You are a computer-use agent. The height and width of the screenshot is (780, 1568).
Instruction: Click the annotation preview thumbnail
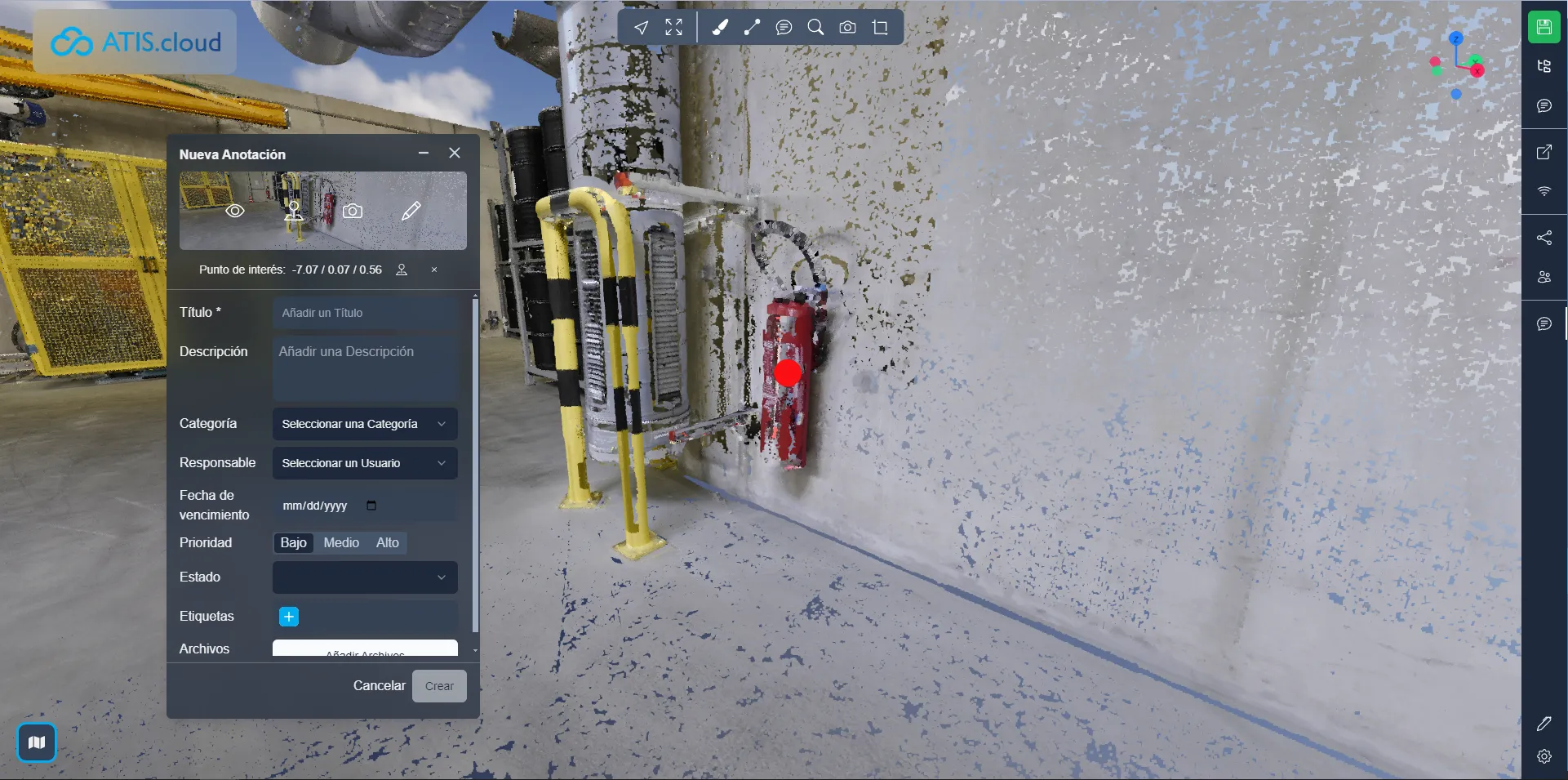coord(323,211)
